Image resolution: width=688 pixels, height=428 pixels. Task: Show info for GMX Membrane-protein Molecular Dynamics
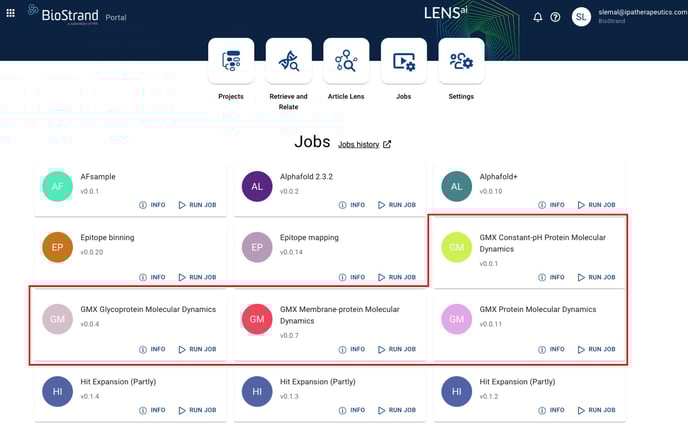pos(352,349)
